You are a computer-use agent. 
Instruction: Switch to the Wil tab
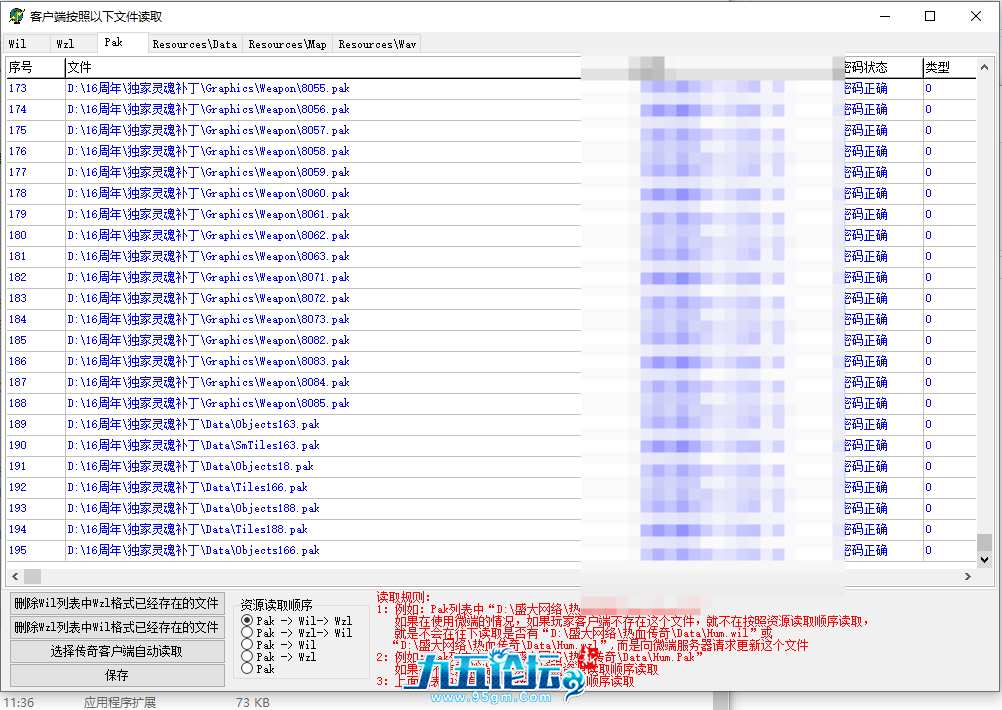pyautogui.click(x=26, y=44)
